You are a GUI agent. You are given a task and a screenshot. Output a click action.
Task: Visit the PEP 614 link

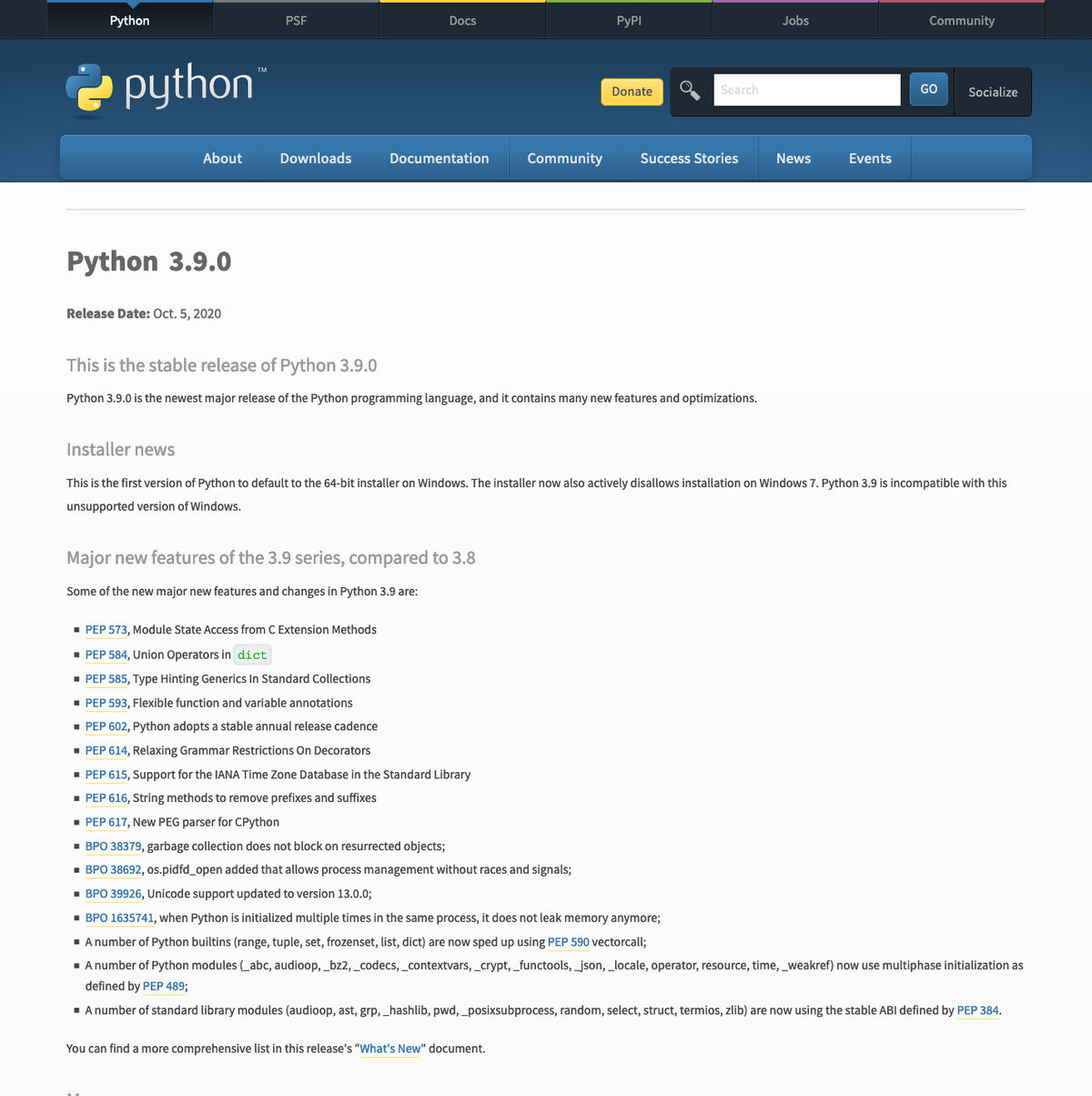106,751
